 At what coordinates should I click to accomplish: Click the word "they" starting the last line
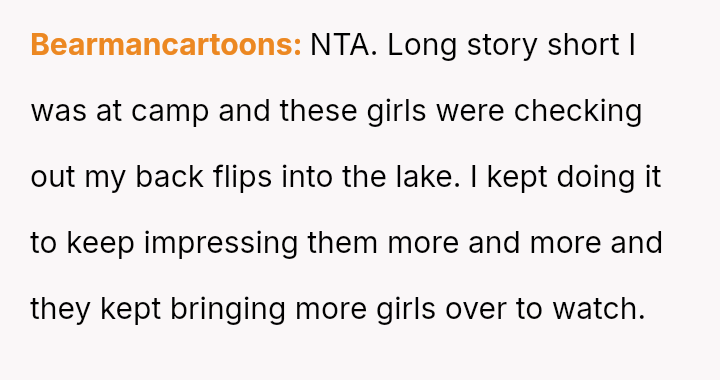tap(60, 310)
